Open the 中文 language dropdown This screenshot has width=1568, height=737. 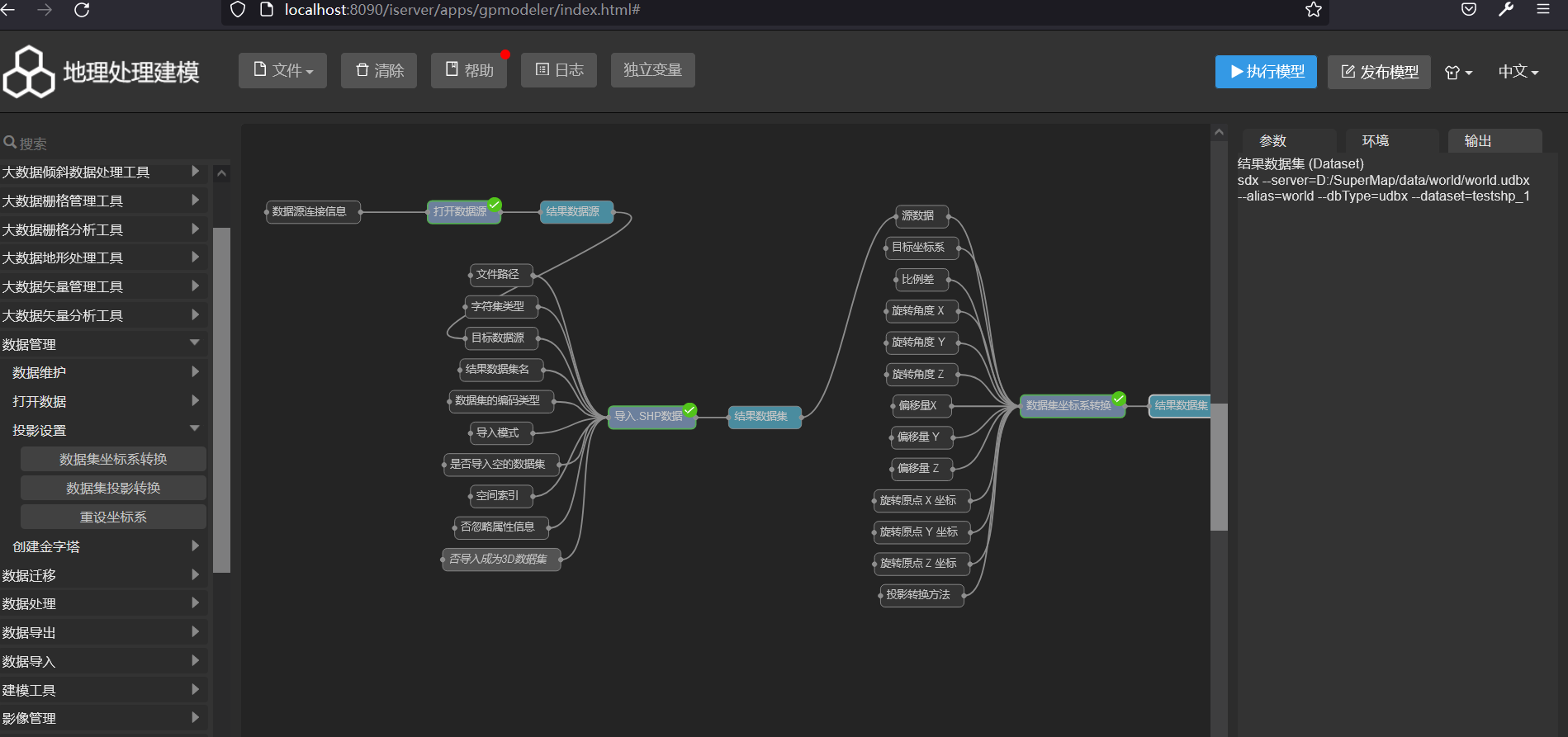1518,72
